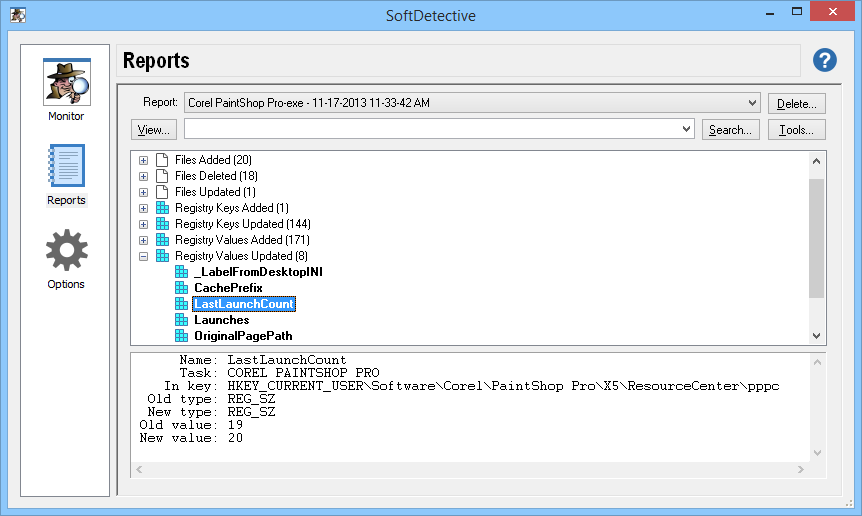Image resolution: width=862 pixels, height=516 pixels.
Task: Select the Files Deleted (18) row
Action: point(216,176)
